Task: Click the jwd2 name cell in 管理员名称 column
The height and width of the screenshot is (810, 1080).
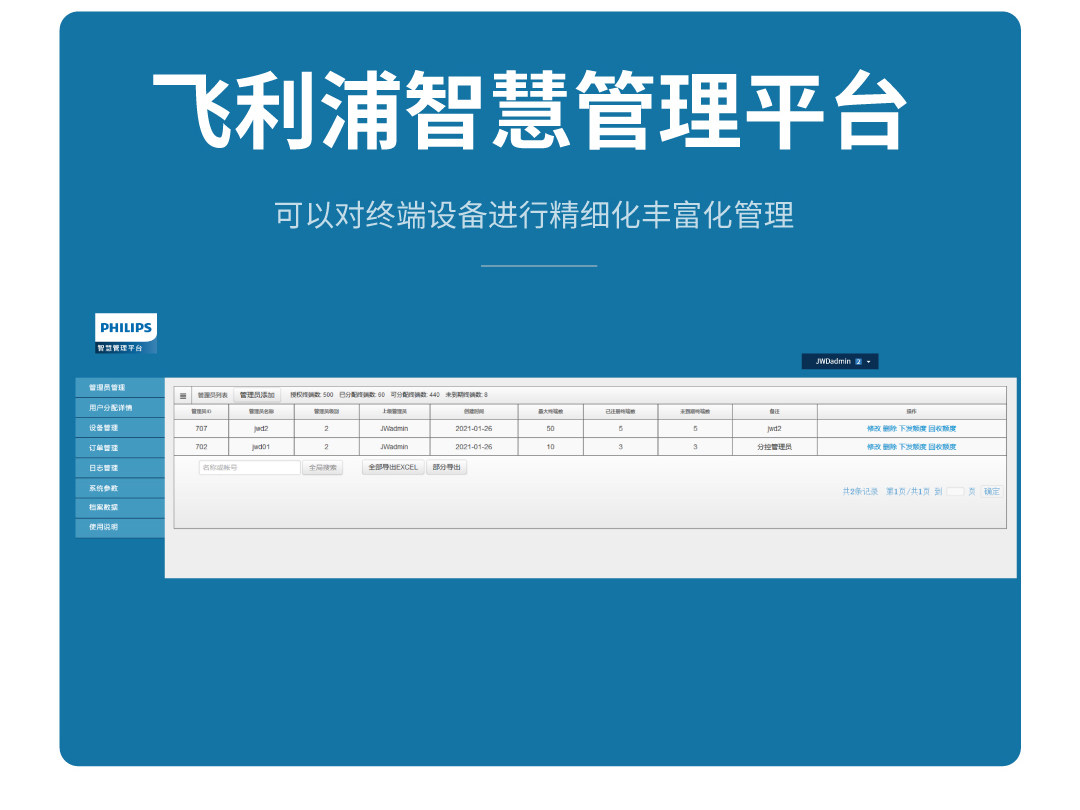Action: pos(261,428)
